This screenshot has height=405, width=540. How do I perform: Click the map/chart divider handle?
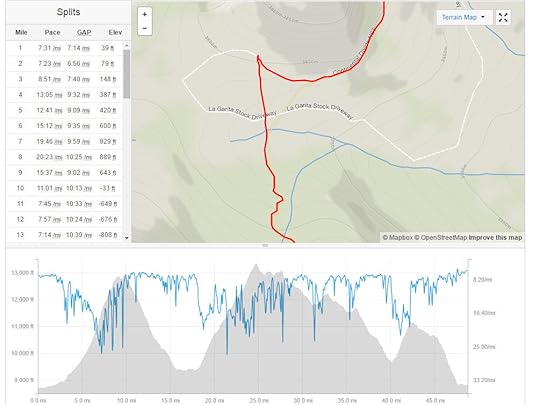pyautogui.click(x=265, y=246)
